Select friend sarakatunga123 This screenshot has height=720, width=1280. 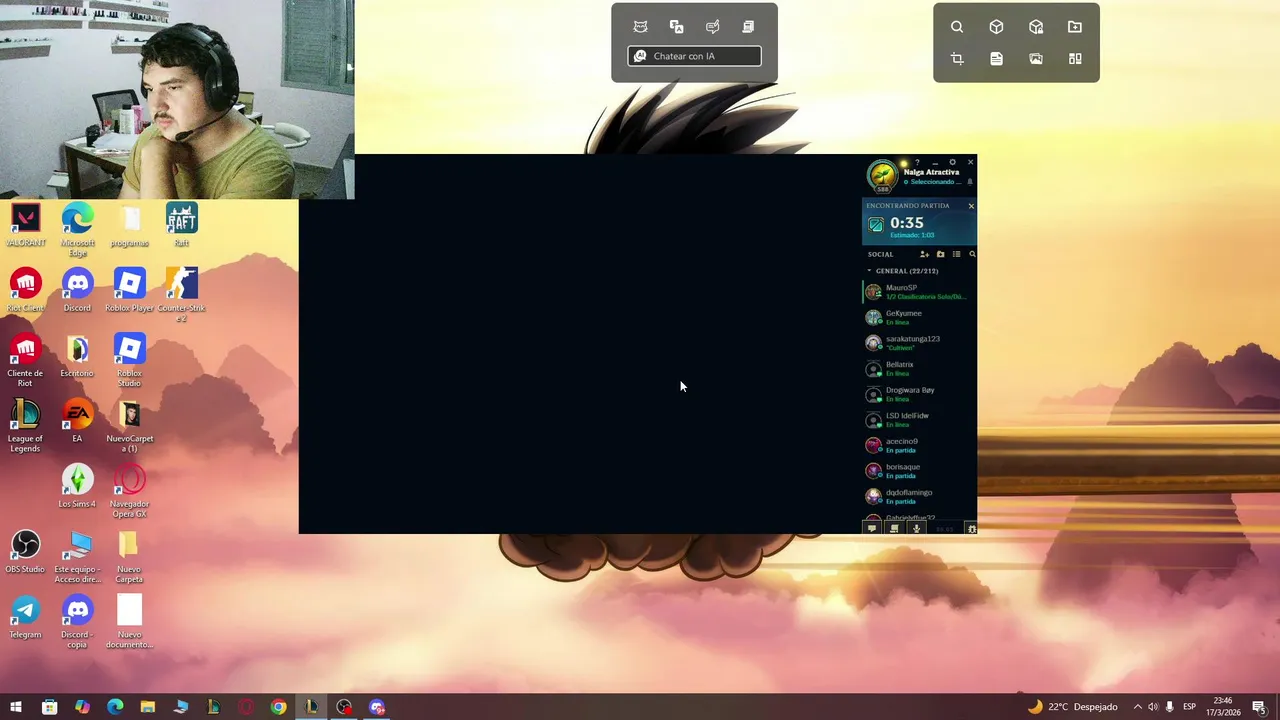[x=919, y=343]
